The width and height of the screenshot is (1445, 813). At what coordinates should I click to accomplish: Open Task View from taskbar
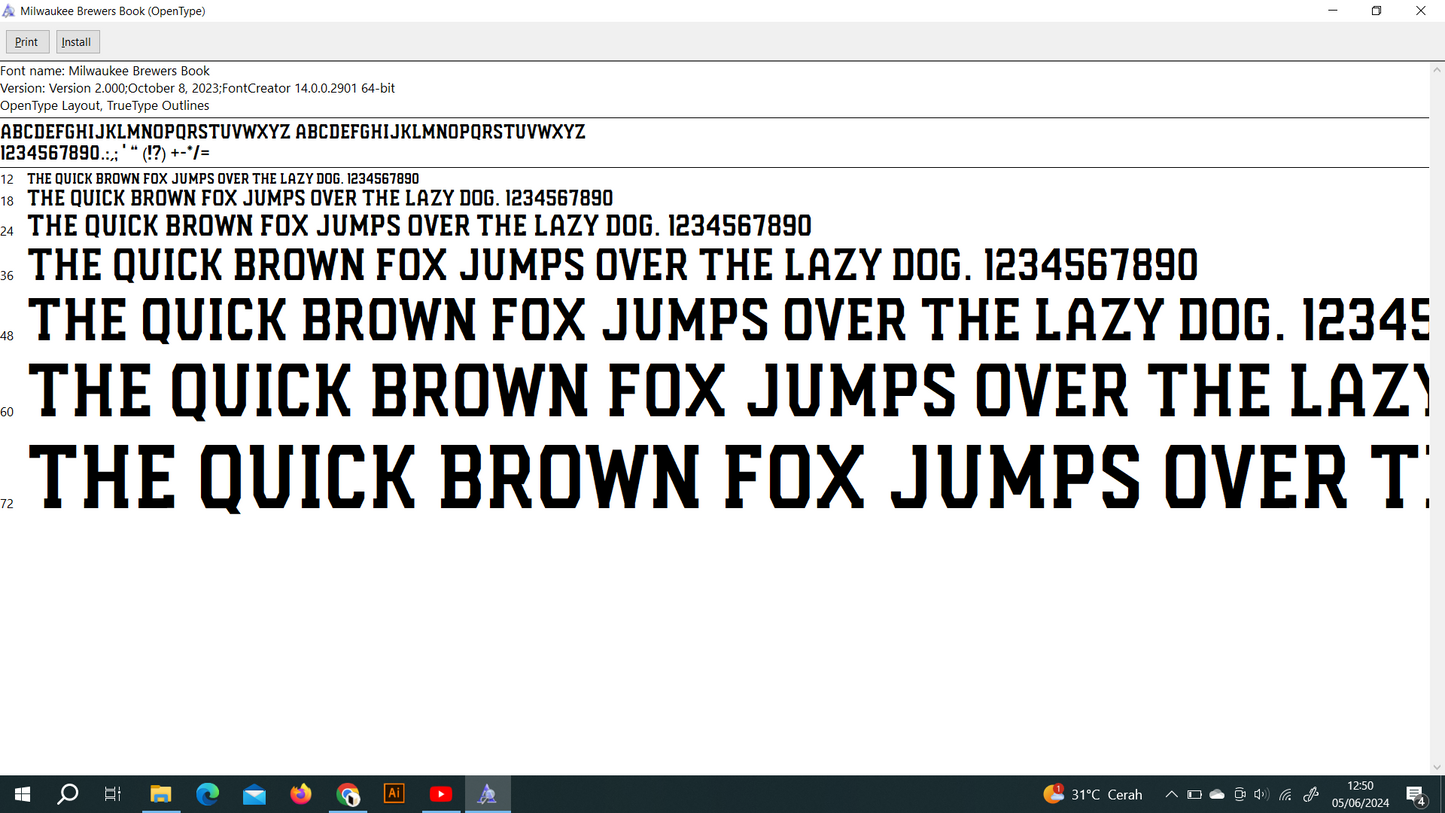point(113,794)
